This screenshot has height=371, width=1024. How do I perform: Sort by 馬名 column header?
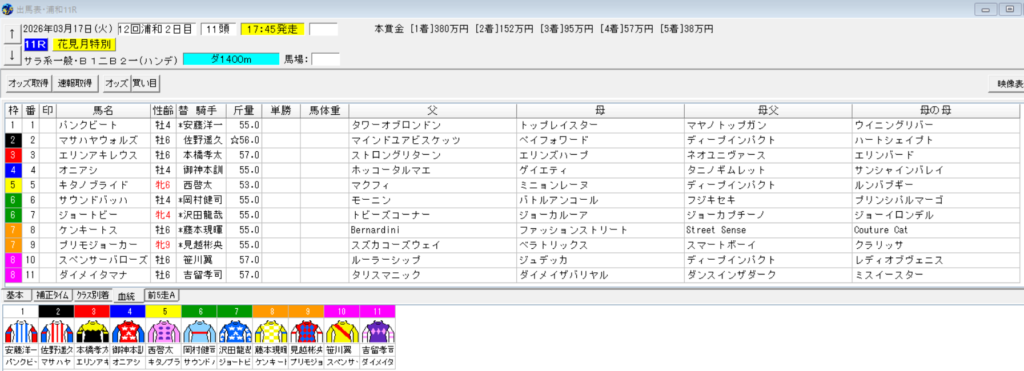pyautogui.click(x=103, y=110)
